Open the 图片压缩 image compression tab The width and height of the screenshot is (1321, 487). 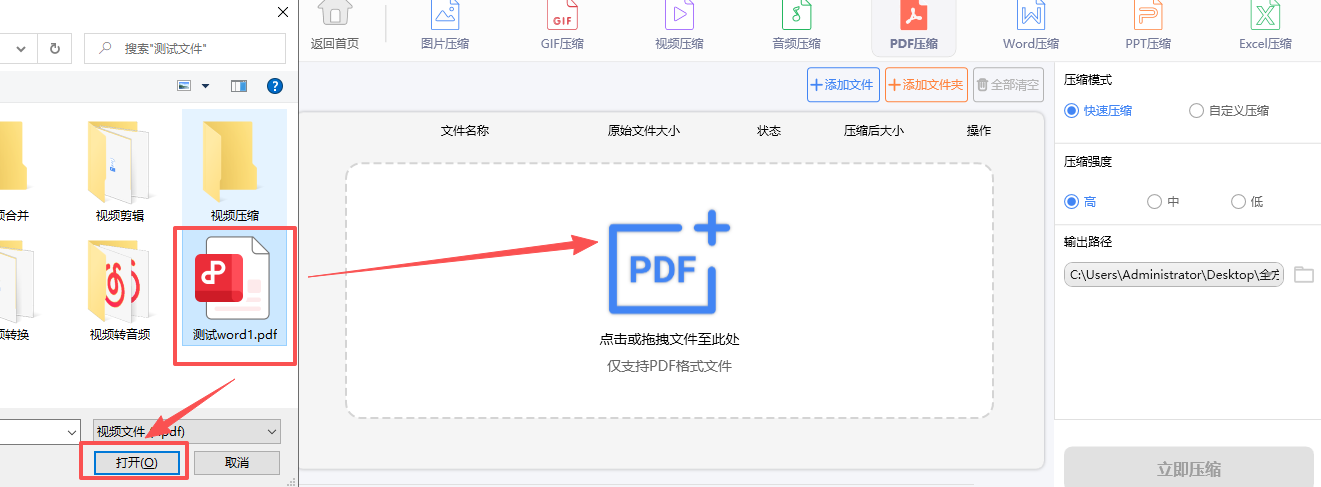[445, 26]
